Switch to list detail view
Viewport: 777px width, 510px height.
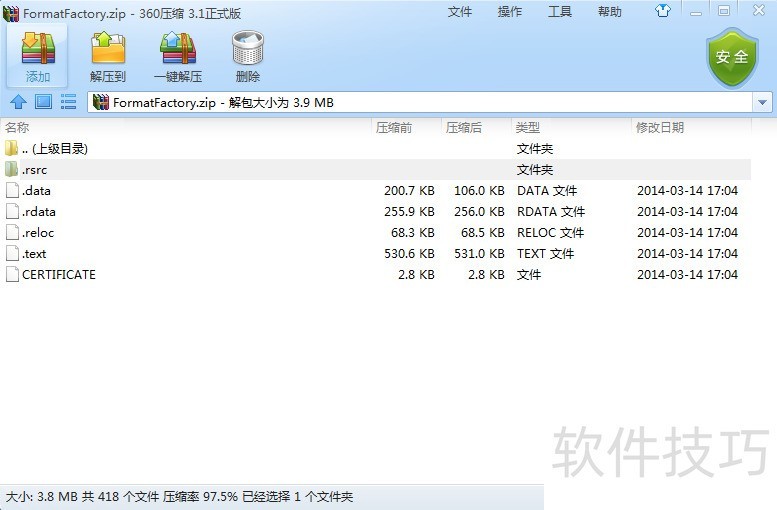point(68,102)
